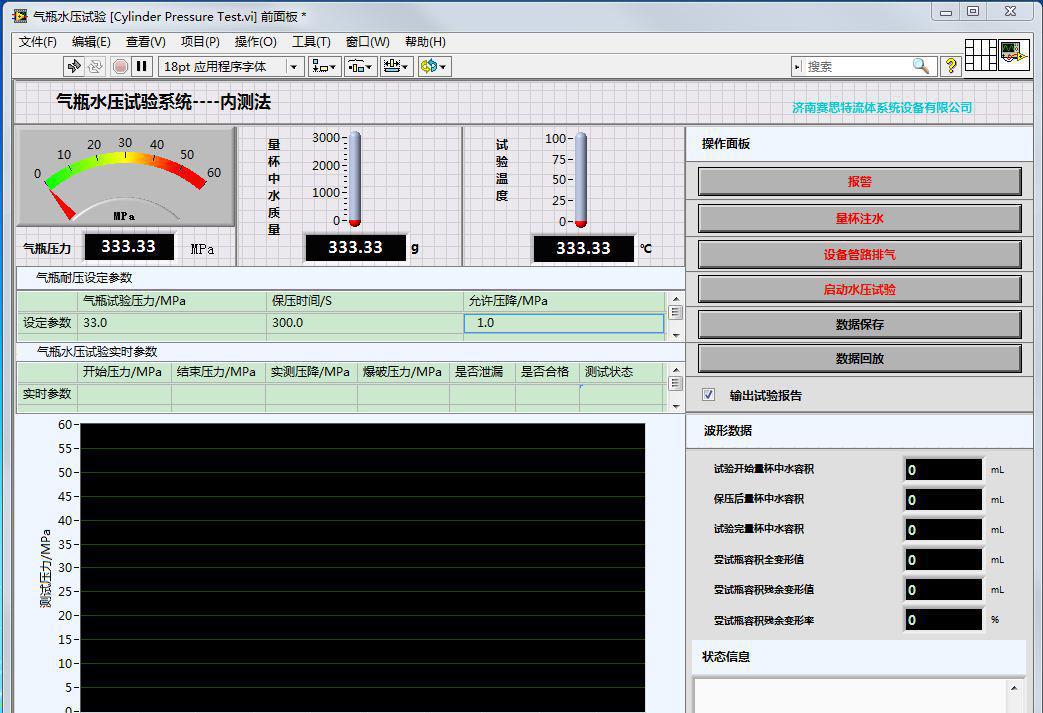1043x713 pixels.
Task: Open the 项目(P) menu
Action: point(200,42)
